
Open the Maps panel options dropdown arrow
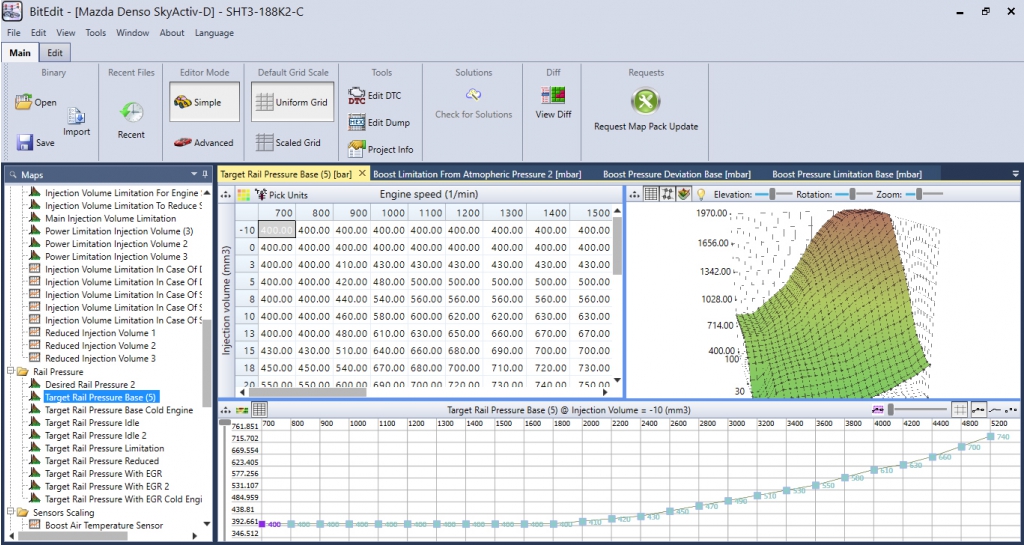pyautogui.click(x=194, y=174)
